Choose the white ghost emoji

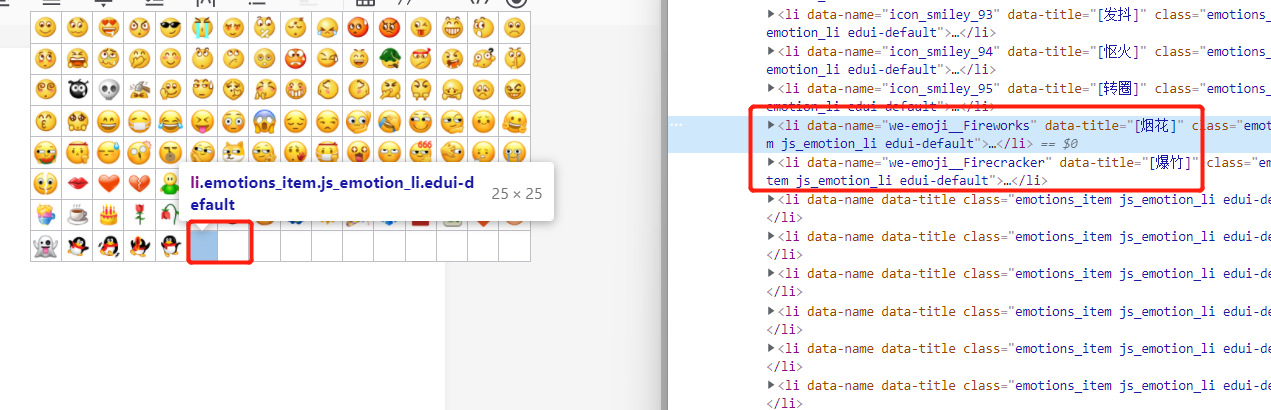point(46,246)
